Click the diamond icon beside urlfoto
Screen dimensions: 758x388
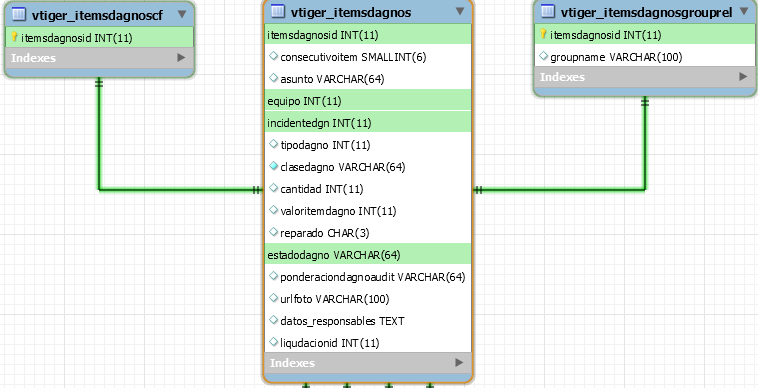(274, 298)
